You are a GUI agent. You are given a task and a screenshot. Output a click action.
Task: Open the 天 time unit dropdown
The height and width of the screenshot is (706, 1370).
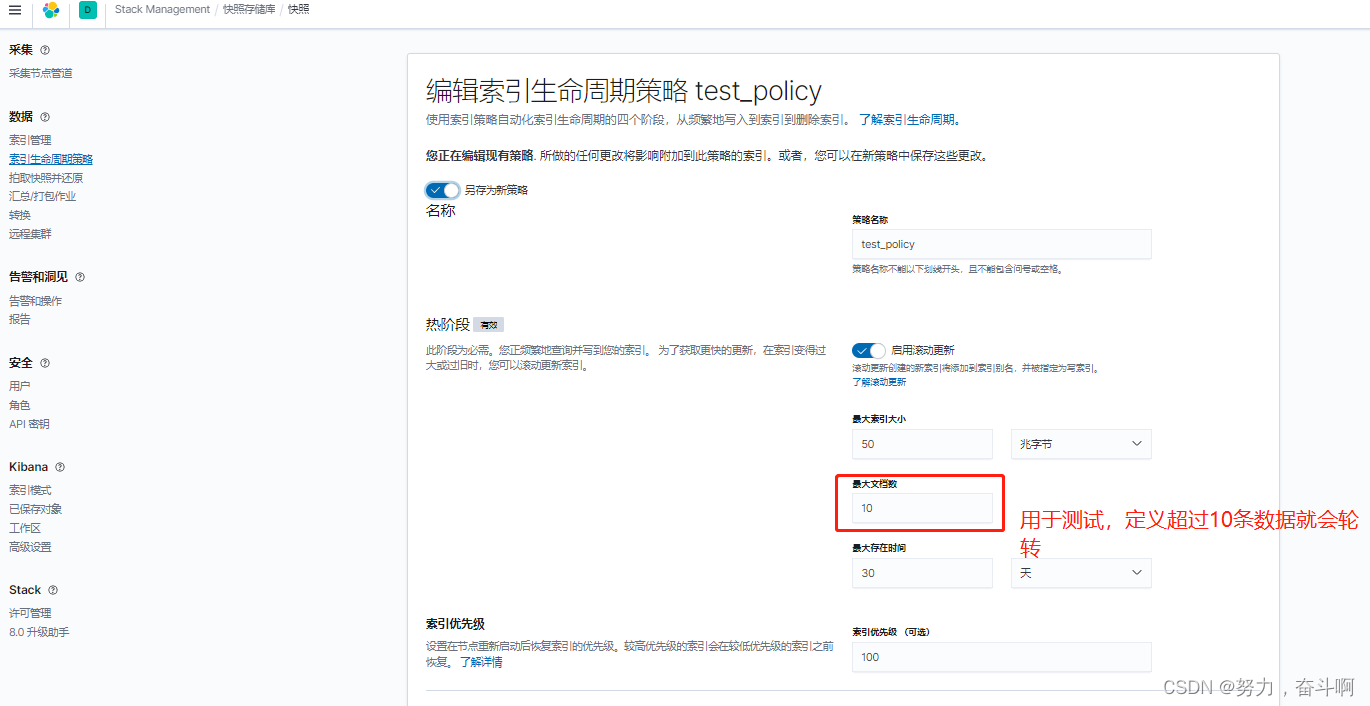pyautogui.click(x=1081, y=573)
